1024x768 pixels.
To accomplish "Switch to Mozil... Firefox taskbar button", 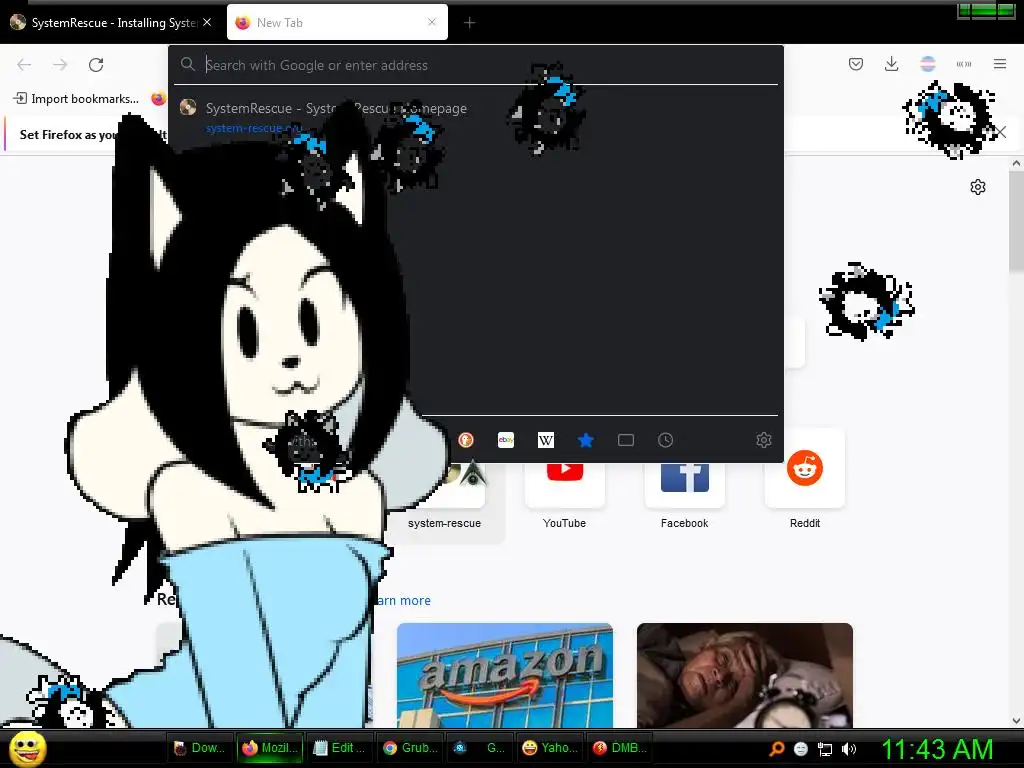I will [x=269, y=748].
